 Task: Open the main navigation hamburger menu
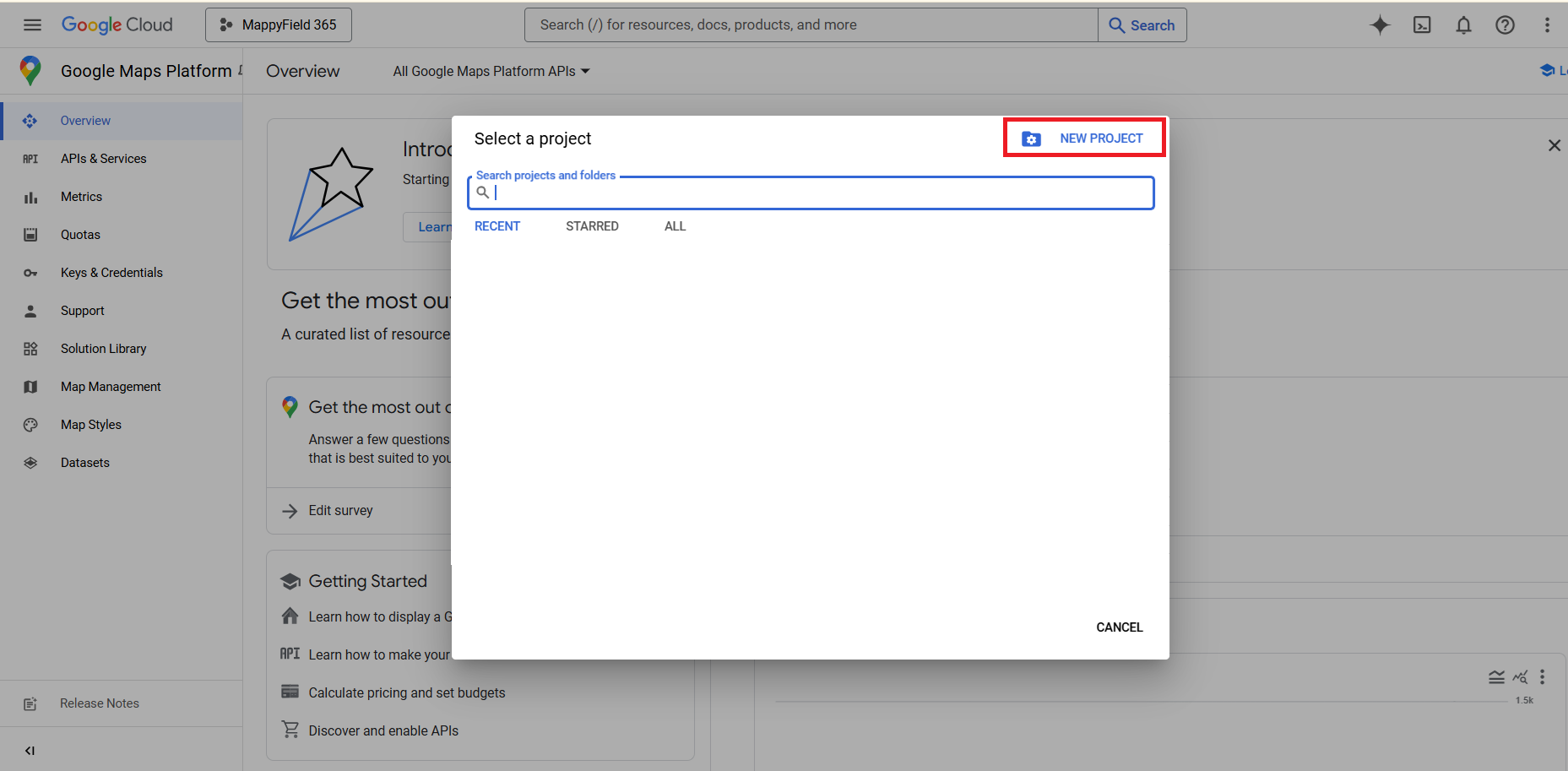32,25
